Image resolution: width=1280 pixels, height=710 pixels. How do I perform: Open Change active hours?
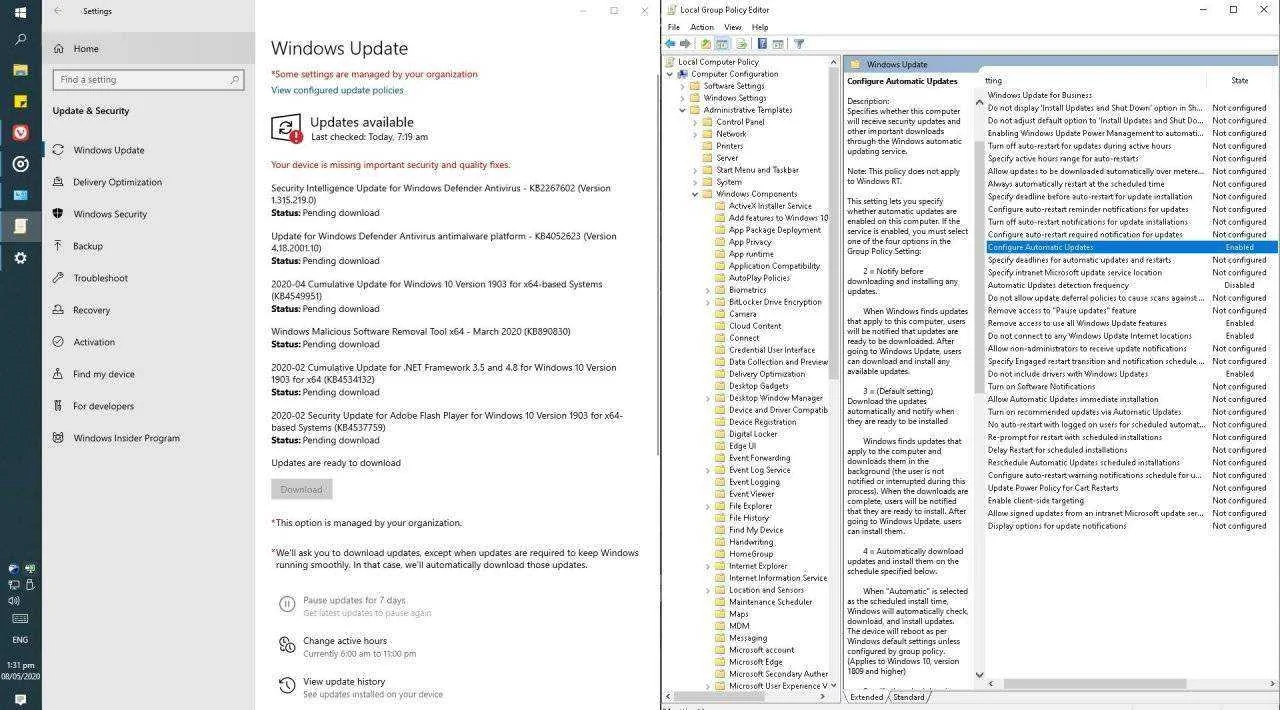[x=345, y=641]
